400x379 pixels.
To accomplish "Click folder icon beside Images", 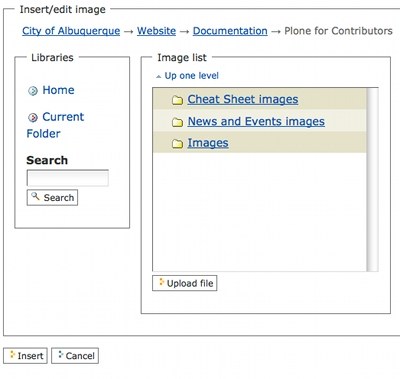I will pos(177,144).
